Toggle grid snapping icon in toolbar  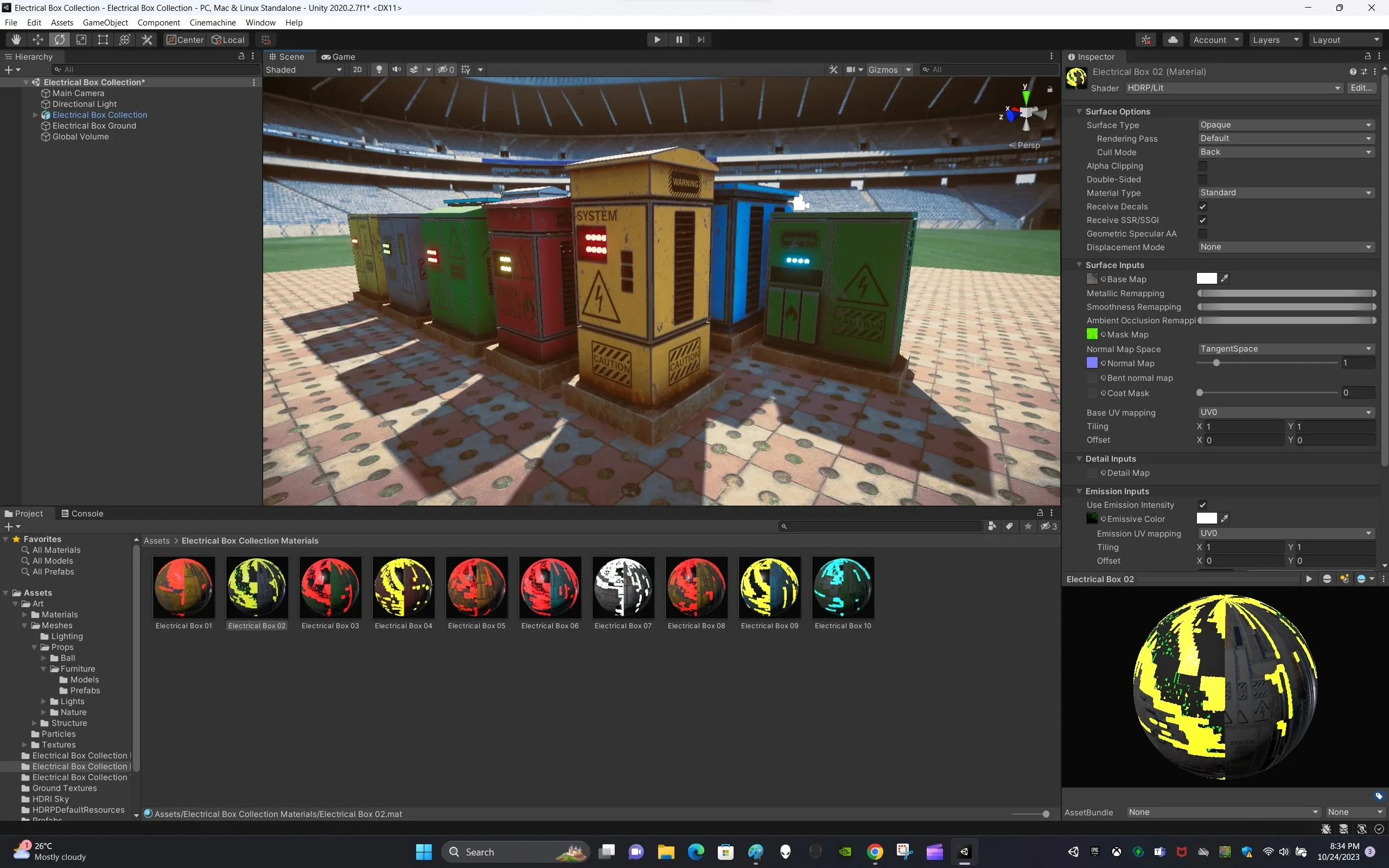(266, 40)
